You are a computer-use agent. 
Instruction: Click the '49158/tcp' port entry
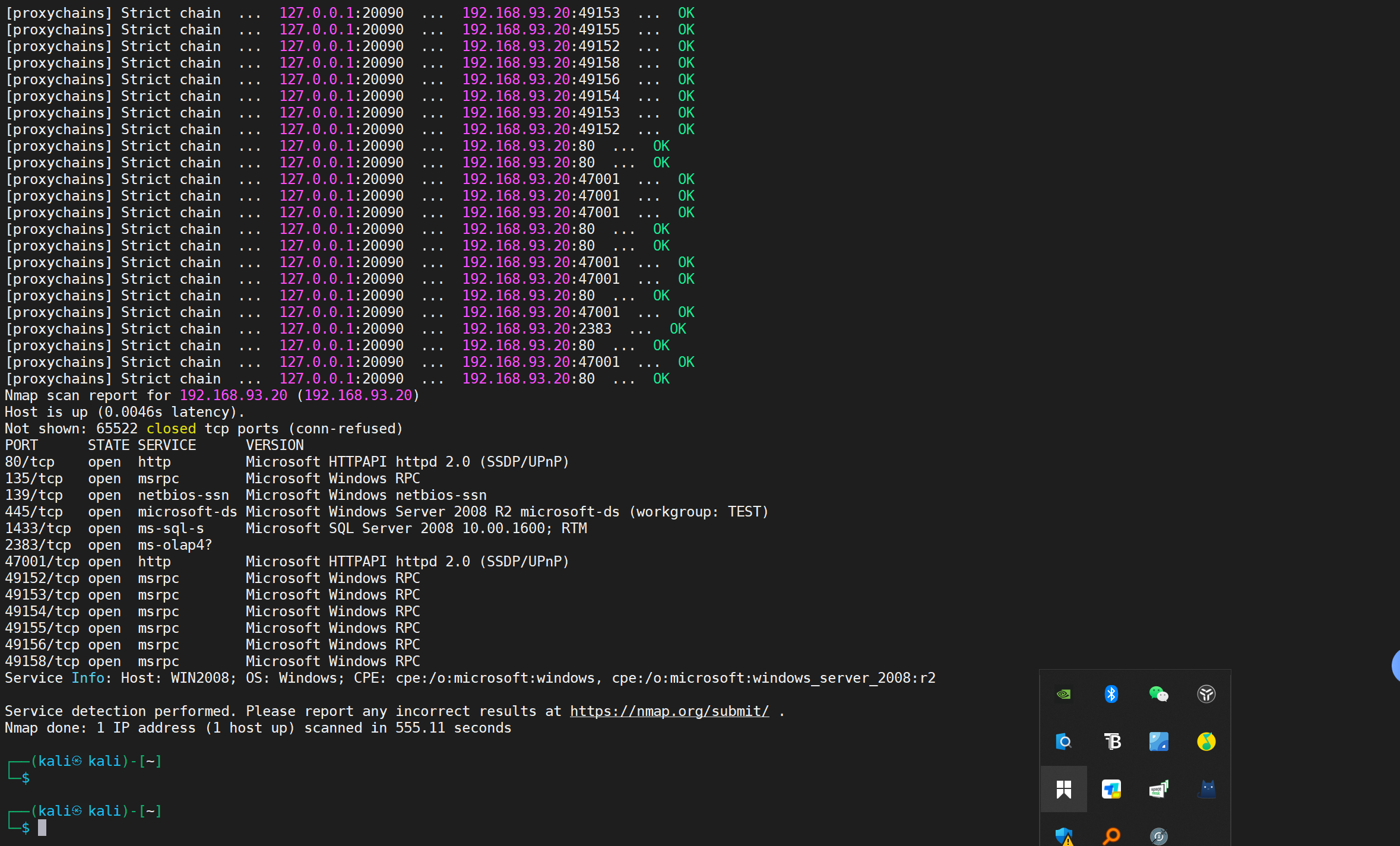(x=42, y=661)
